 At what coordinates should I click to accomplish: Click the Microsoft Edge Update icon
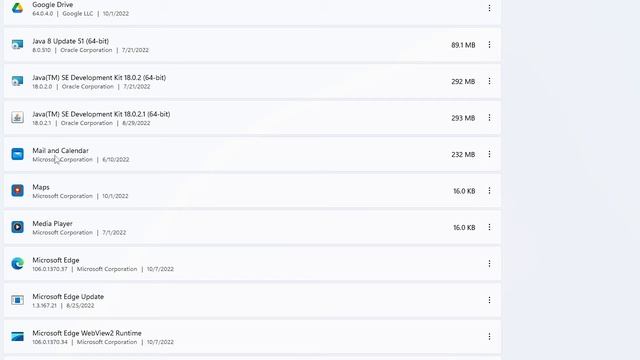[x=17, y=300]
